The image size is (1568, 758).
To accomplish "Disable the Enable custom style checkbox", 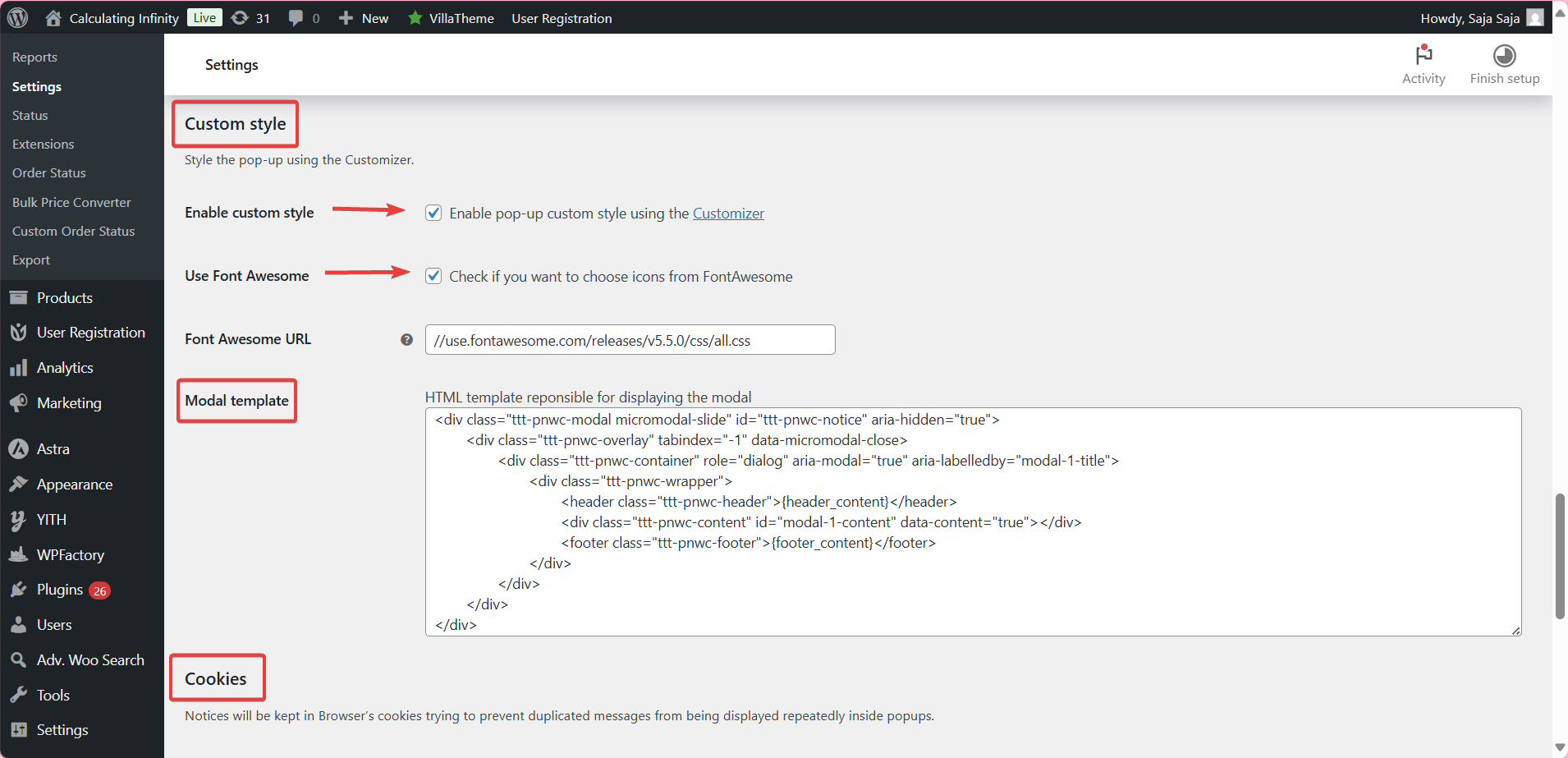I will [433, 213].
